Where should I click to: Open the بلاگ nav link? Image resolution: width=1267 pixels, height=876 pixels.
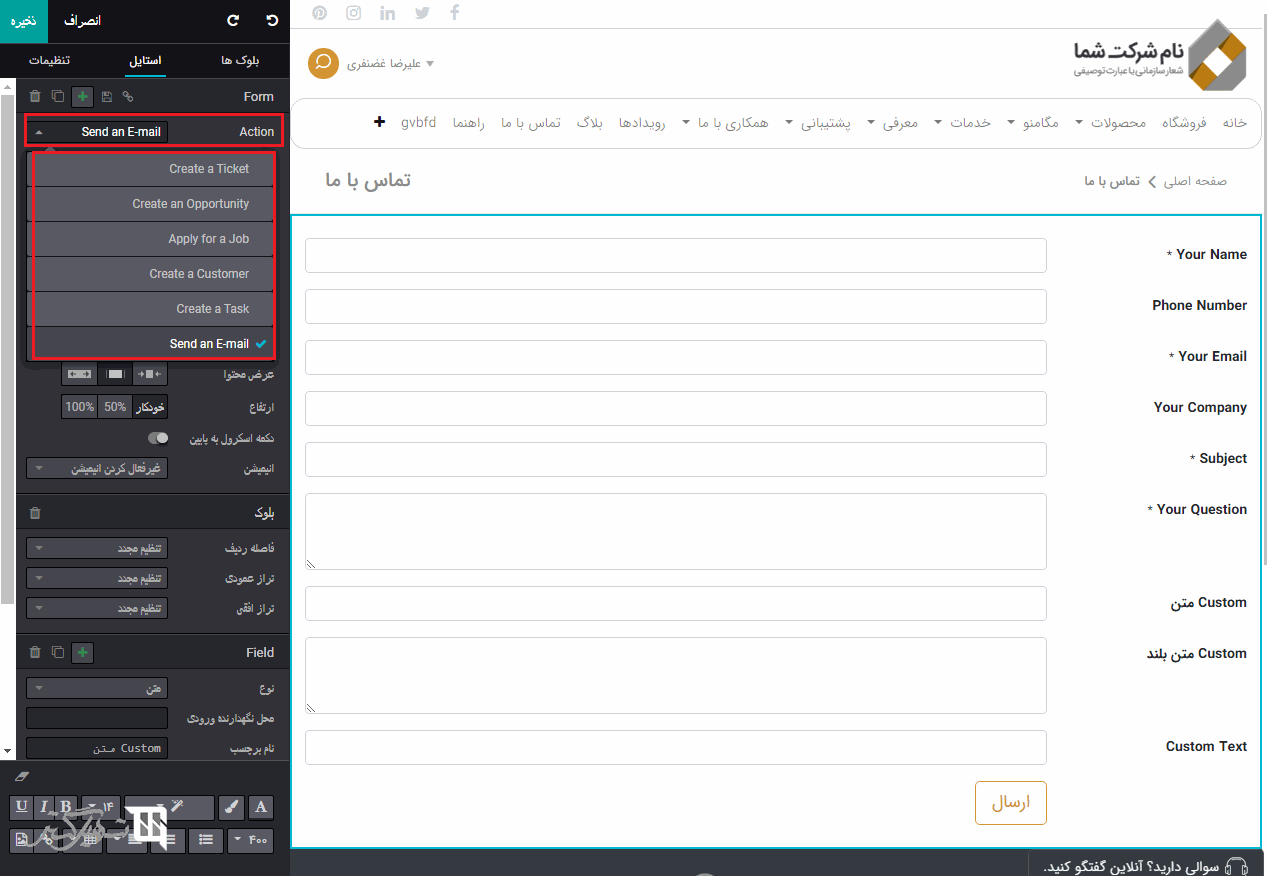click(590, 122)
